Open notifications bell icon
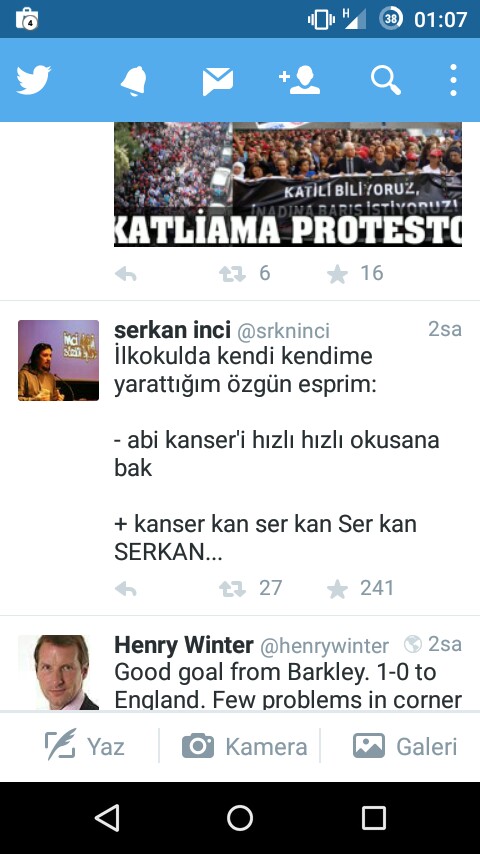Image resolution: width=480 pixels, height=854 pixels. 133,81
